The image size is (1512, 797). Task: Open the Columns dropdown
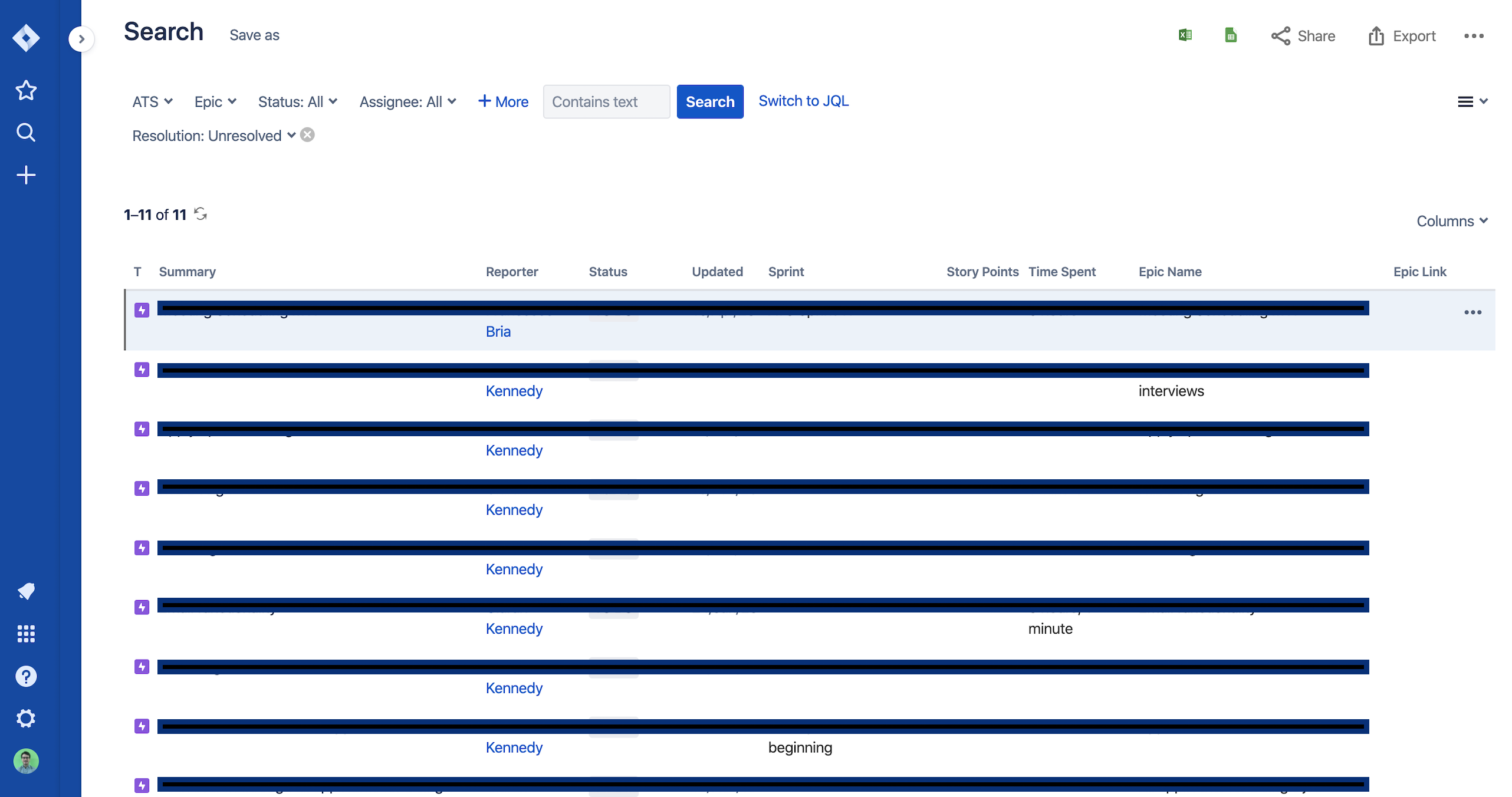click(1452, 221)
